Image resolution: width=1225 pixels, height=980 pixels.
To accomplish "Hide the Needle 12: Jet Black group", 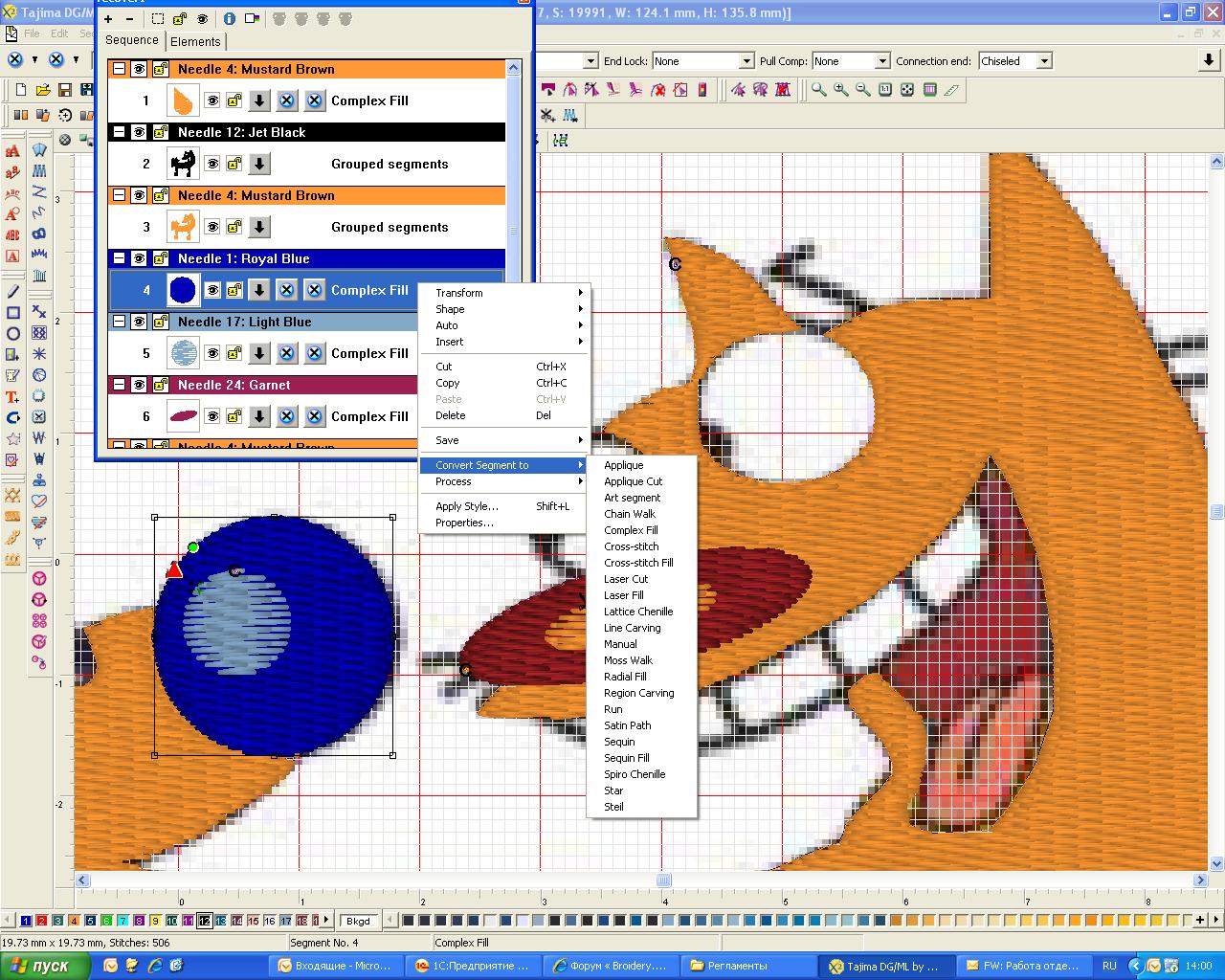I will pyautogui.click(x=140, y=132).
